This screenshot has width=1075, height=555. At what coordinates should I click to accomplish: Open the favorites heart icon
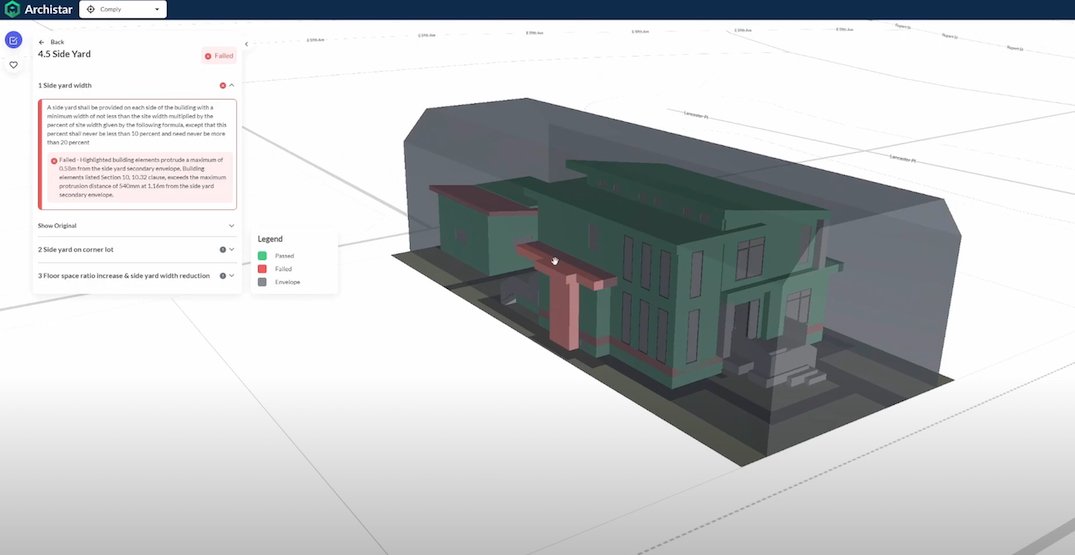tap(13, 65)
